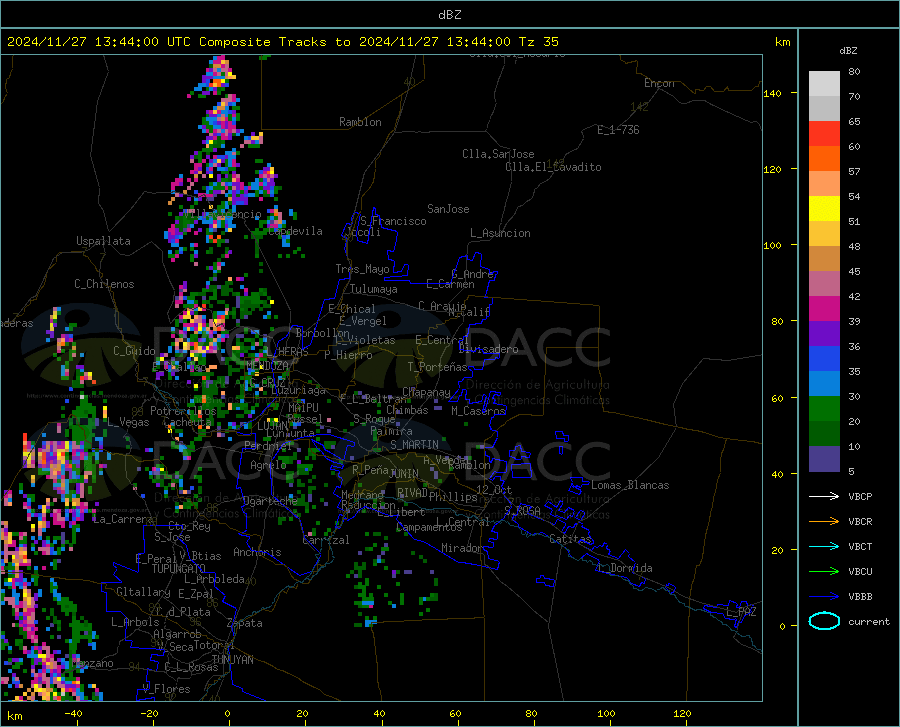Viewport: 900px width, 727px height.
Task: Click the L_Dormida label
Action: coord(624,568)
